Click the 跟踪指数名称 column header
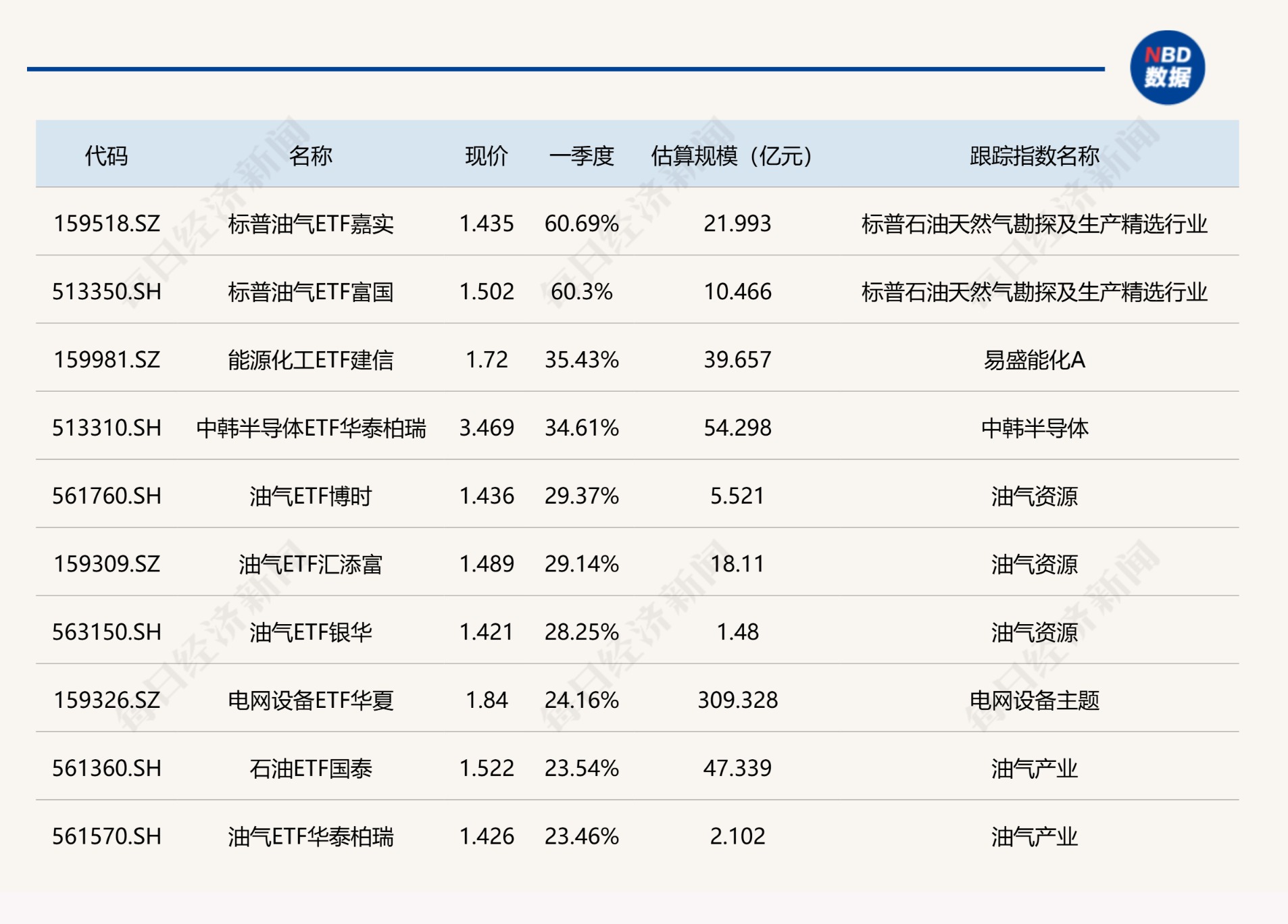1288x924 pixels. (x=1034, y=155)
